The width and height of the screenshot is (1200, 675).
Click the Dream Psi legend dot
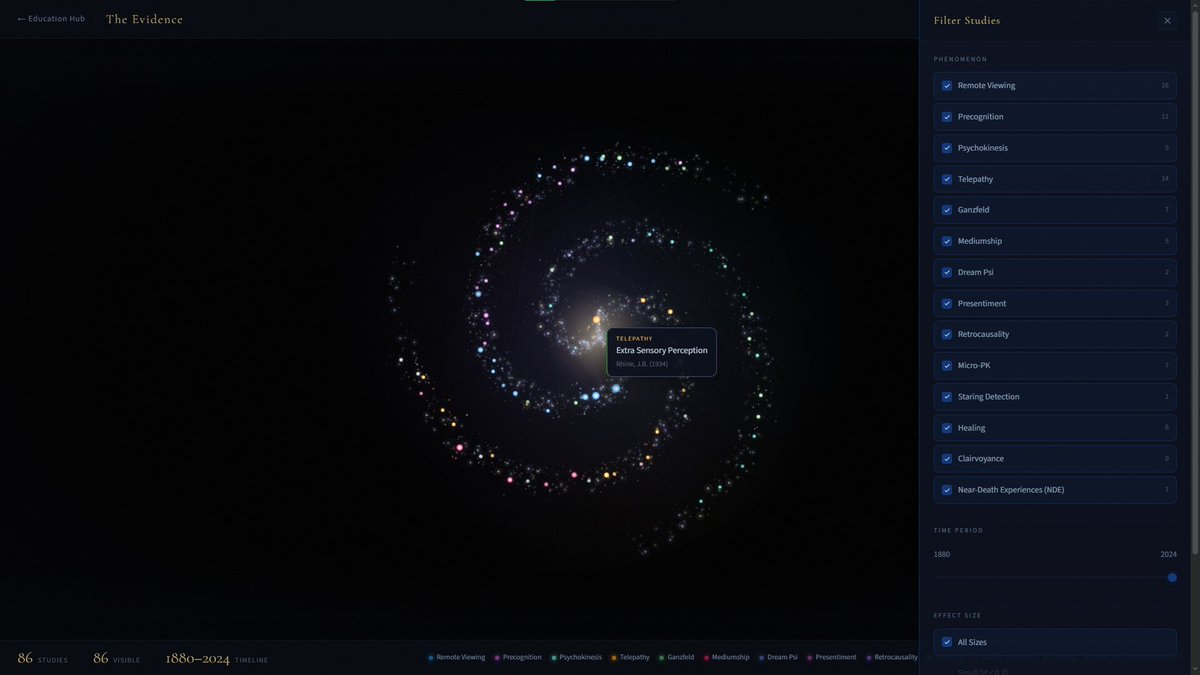[x=761, y=658]
